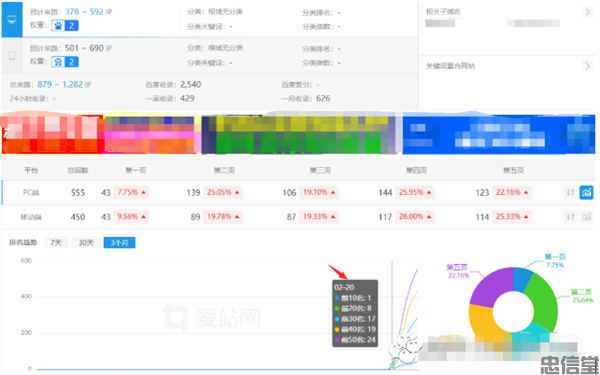Switch ranking trend to 7天
Screen dimensions: 600x375
pos(56,243)
